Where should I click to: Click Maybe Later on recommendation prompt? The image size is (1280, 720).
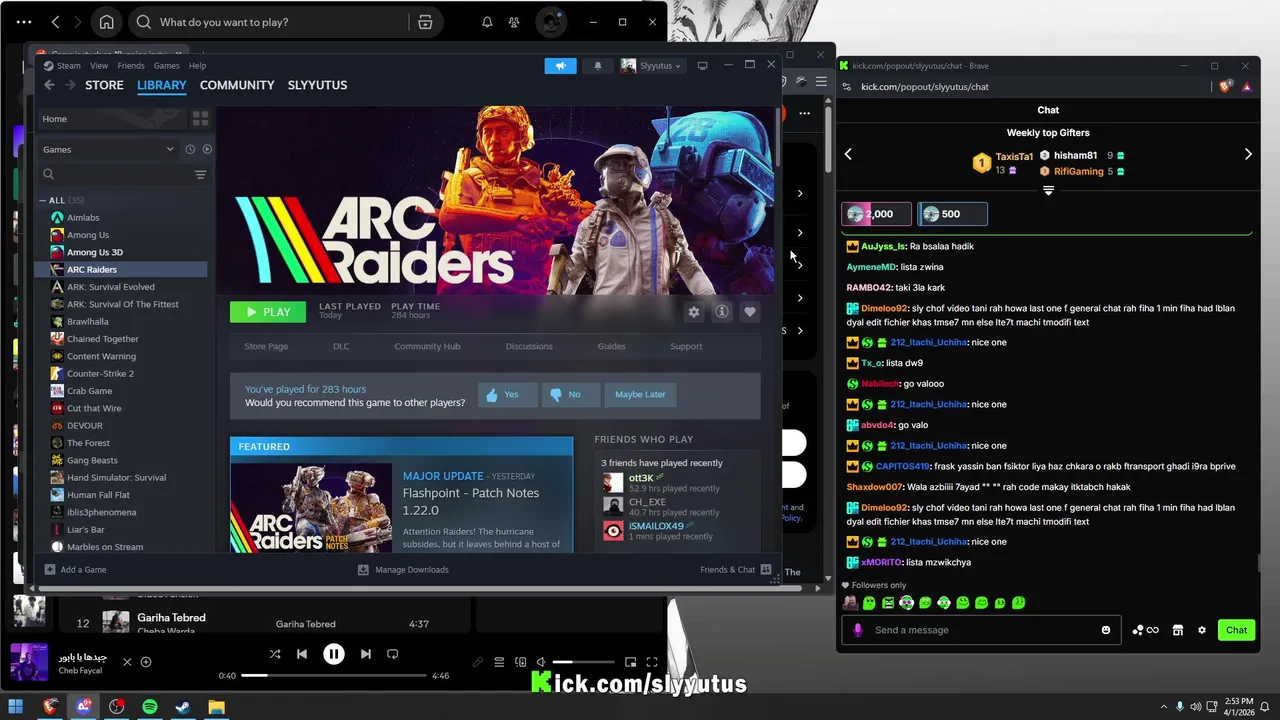click(x=640, y=394)
